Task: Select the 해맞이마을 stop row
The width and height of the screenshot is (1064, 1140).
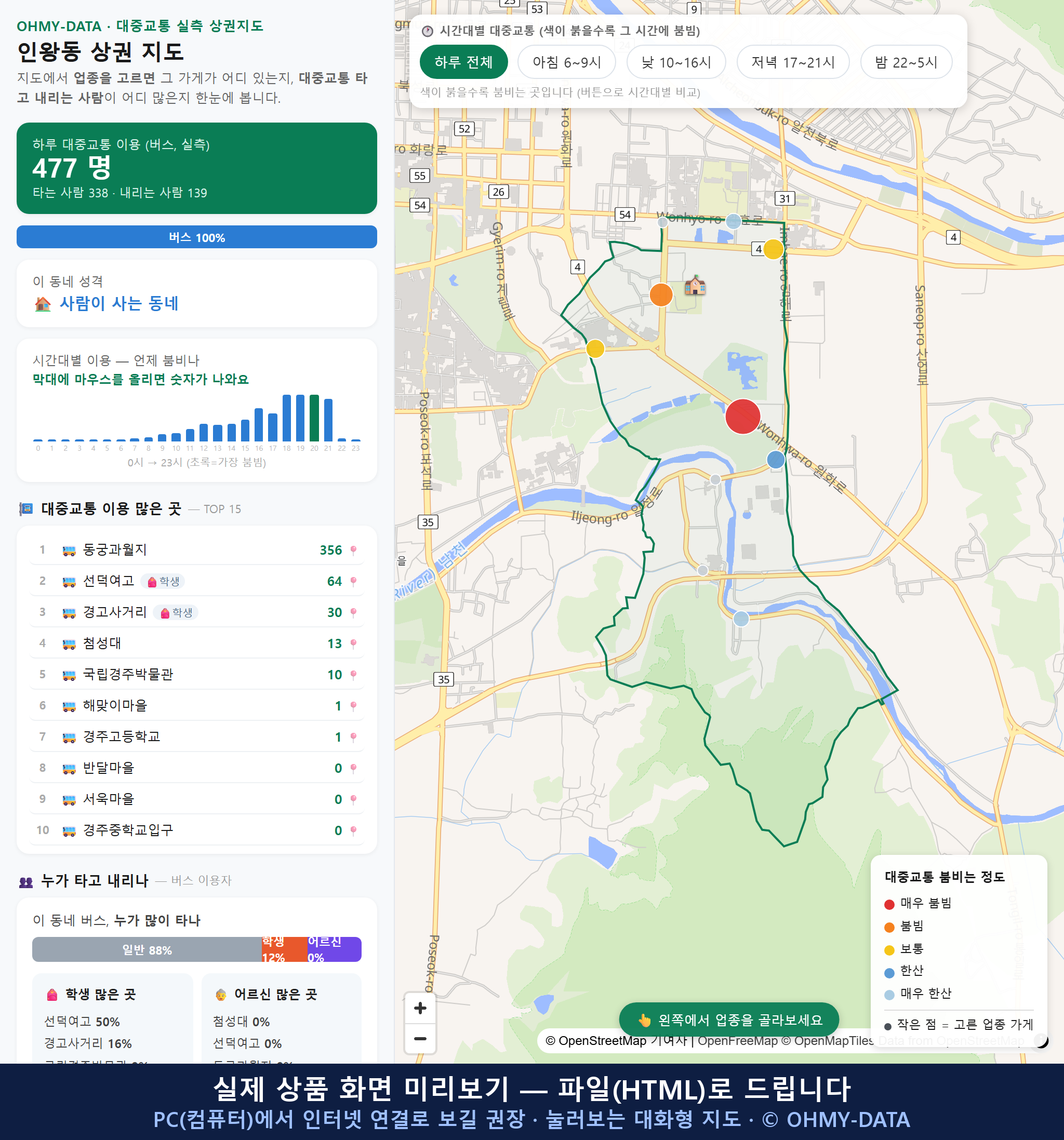Action: (197, 705)
